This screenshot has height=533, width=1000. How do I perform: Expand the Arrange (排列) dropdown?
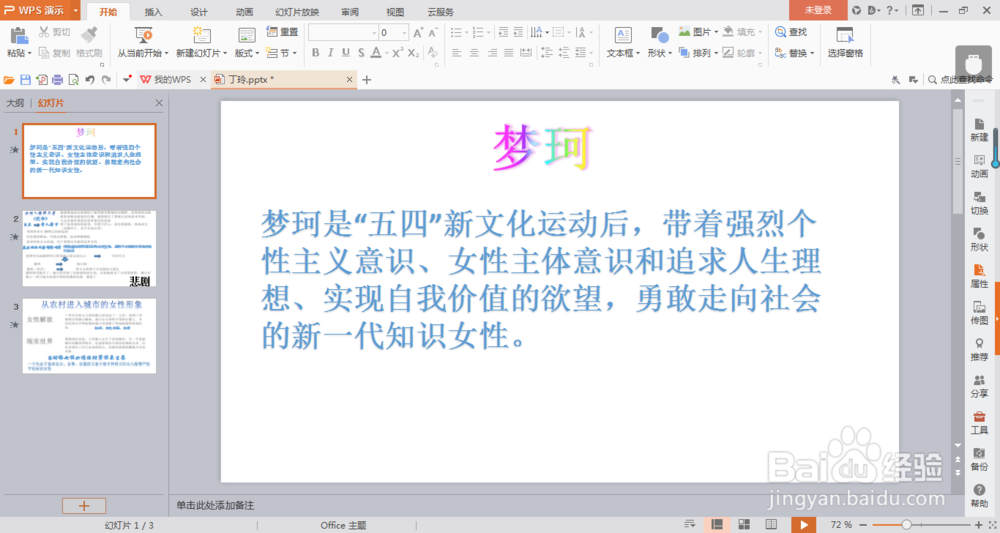[x=716, y=54]
